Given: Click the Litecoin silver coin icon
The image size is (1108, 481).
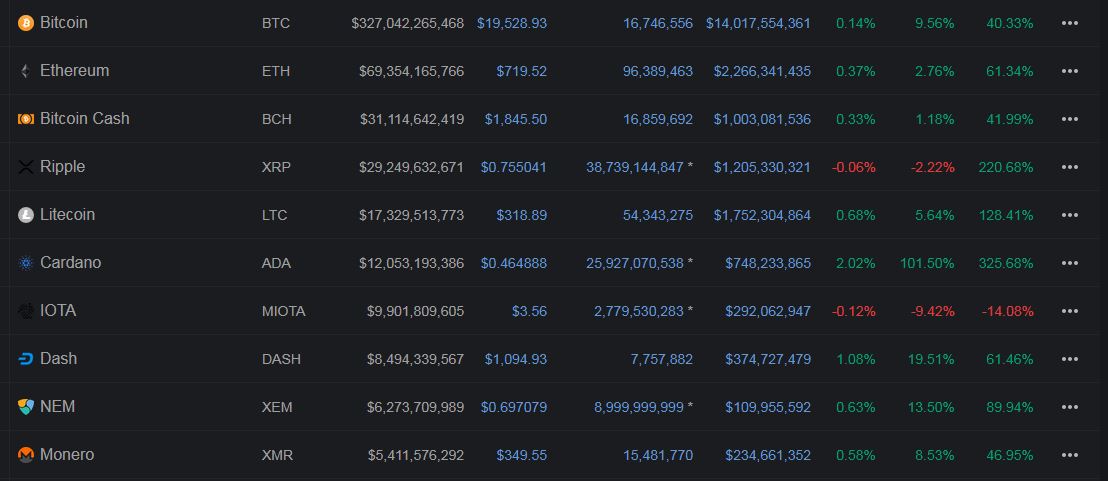Looking at the screenshot, I should click(x=25, y=215).
